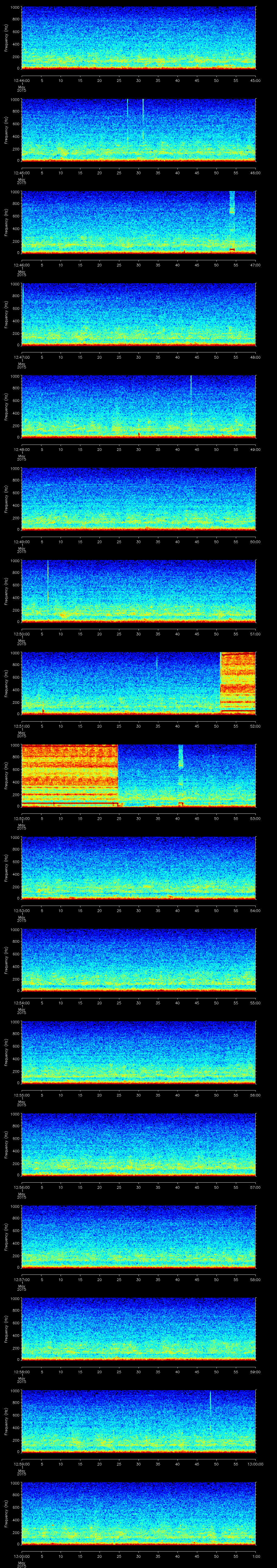Click the 47:00 end time label

[256, 265]
